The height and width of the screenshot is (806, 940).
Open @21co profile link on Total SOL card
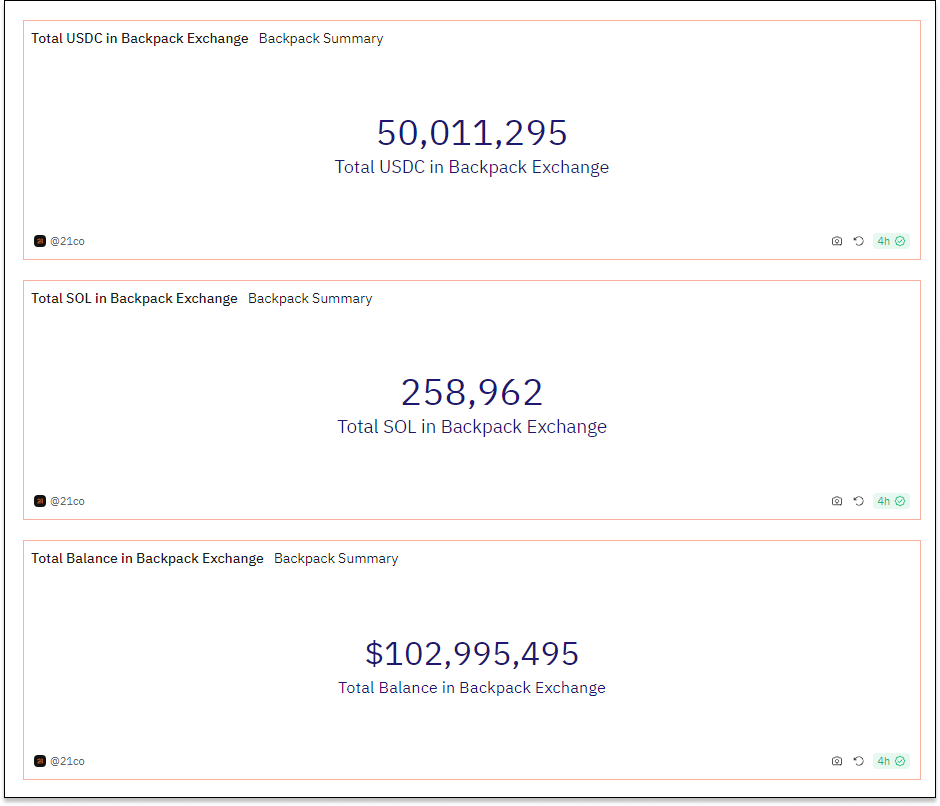[x=67, y=501]
